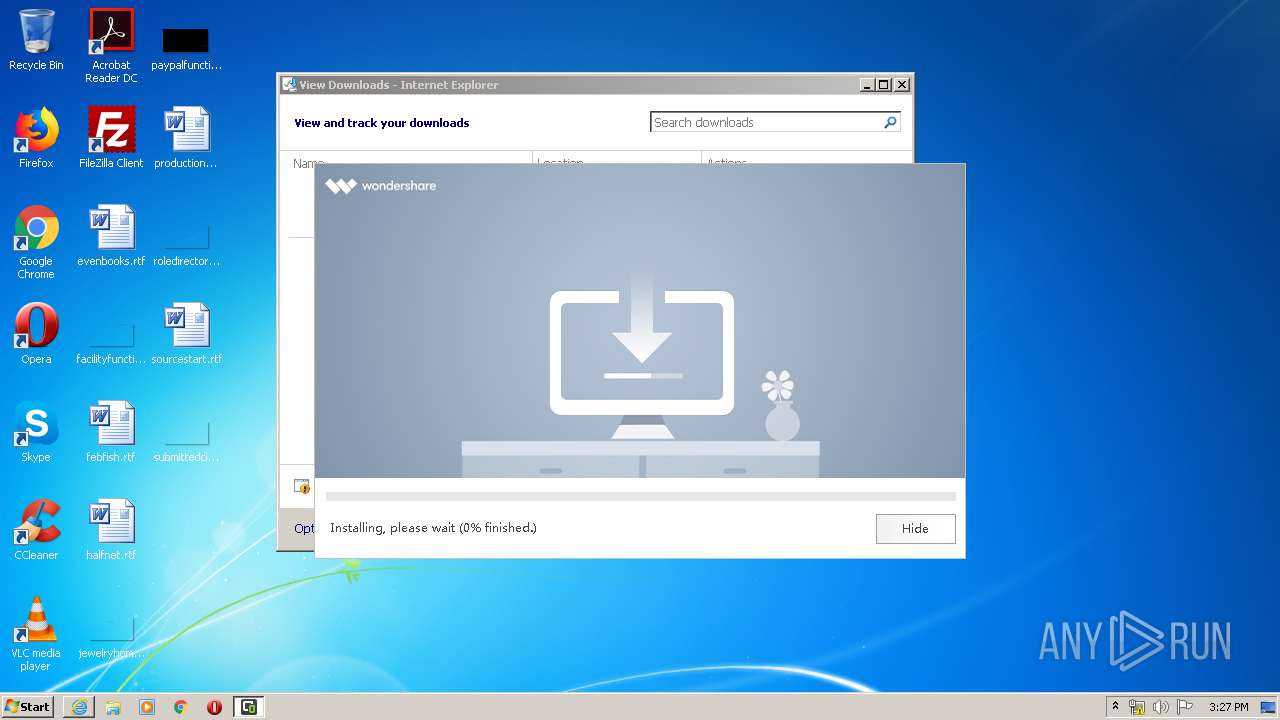Select the Acrobat Reader DC shortcut
The width and height of the screenshot is (1280, 720).
(x=111, y=45)
